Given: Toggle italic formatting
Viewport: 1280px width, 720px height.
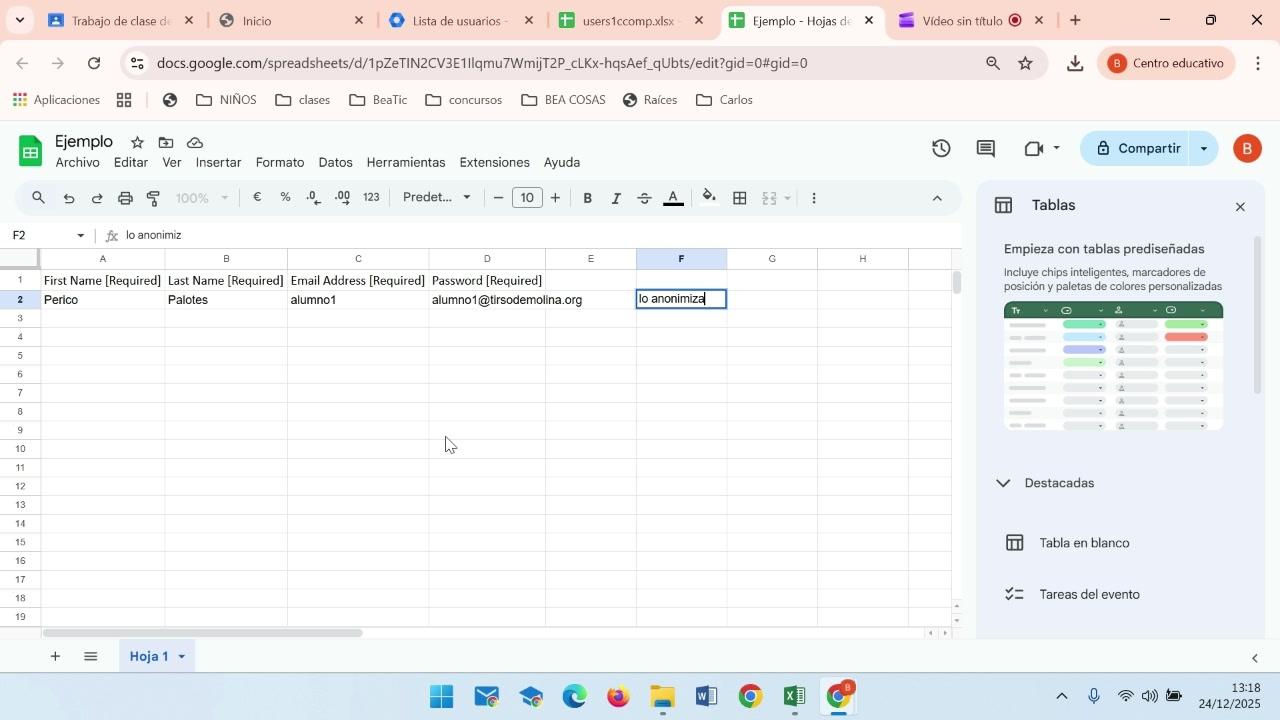Looking at the screenshot, I should pyautogui.click(x=616, y=198).
